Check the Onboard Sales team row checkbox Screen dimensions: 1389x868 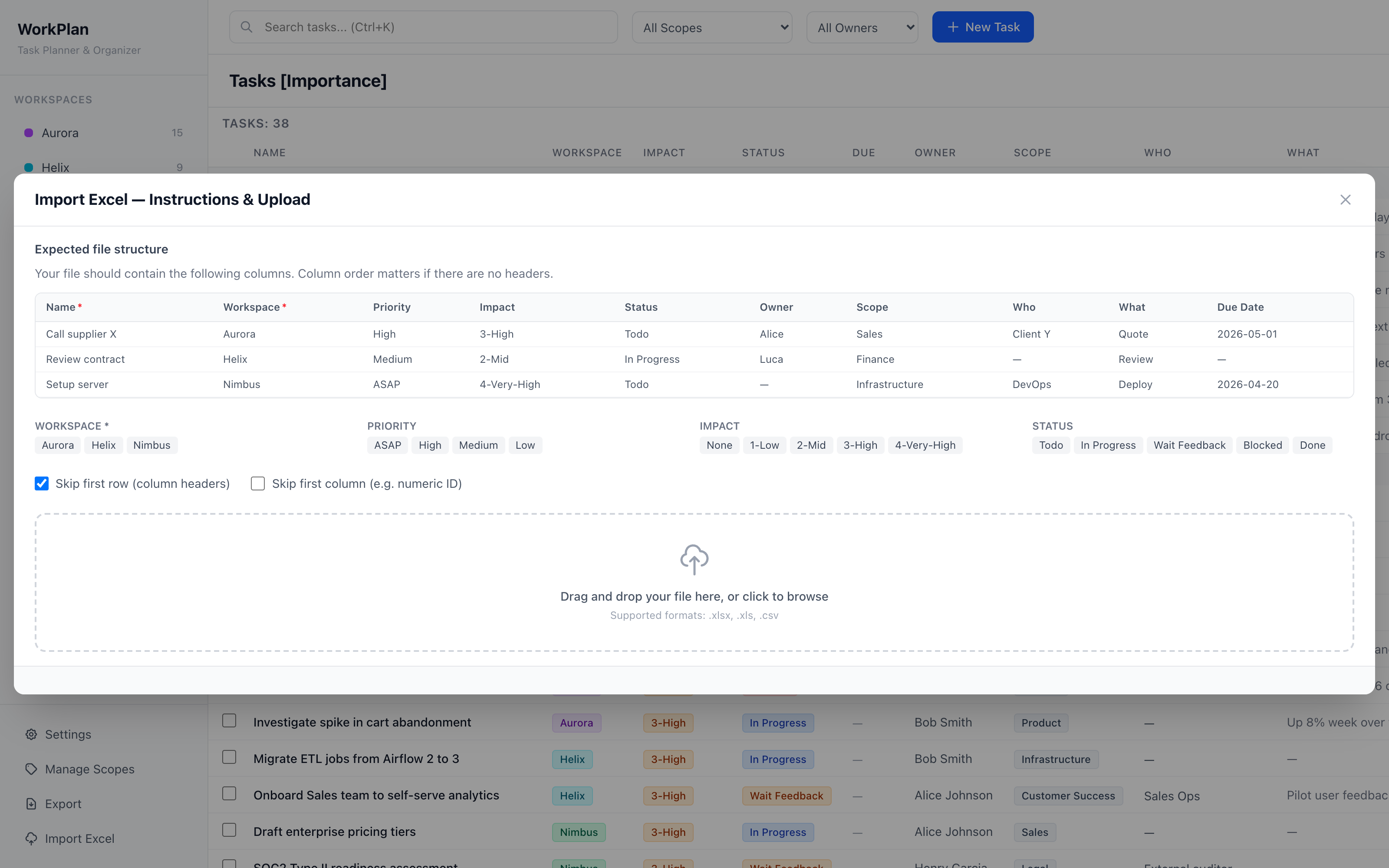[x=229, y=793]
